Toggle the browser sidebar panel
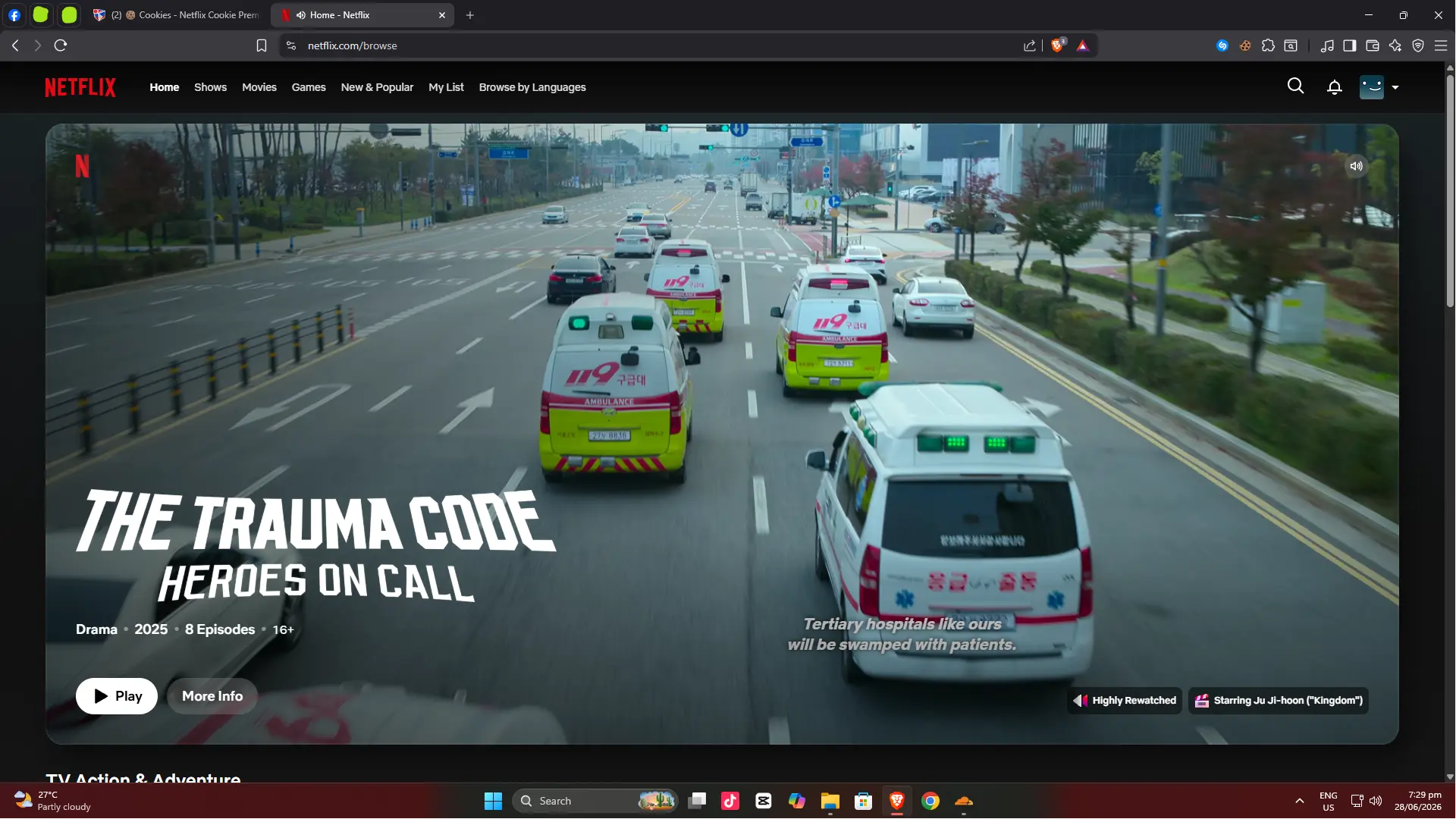This screenshot has width=1456, height=819. [x=1349, y=45]
